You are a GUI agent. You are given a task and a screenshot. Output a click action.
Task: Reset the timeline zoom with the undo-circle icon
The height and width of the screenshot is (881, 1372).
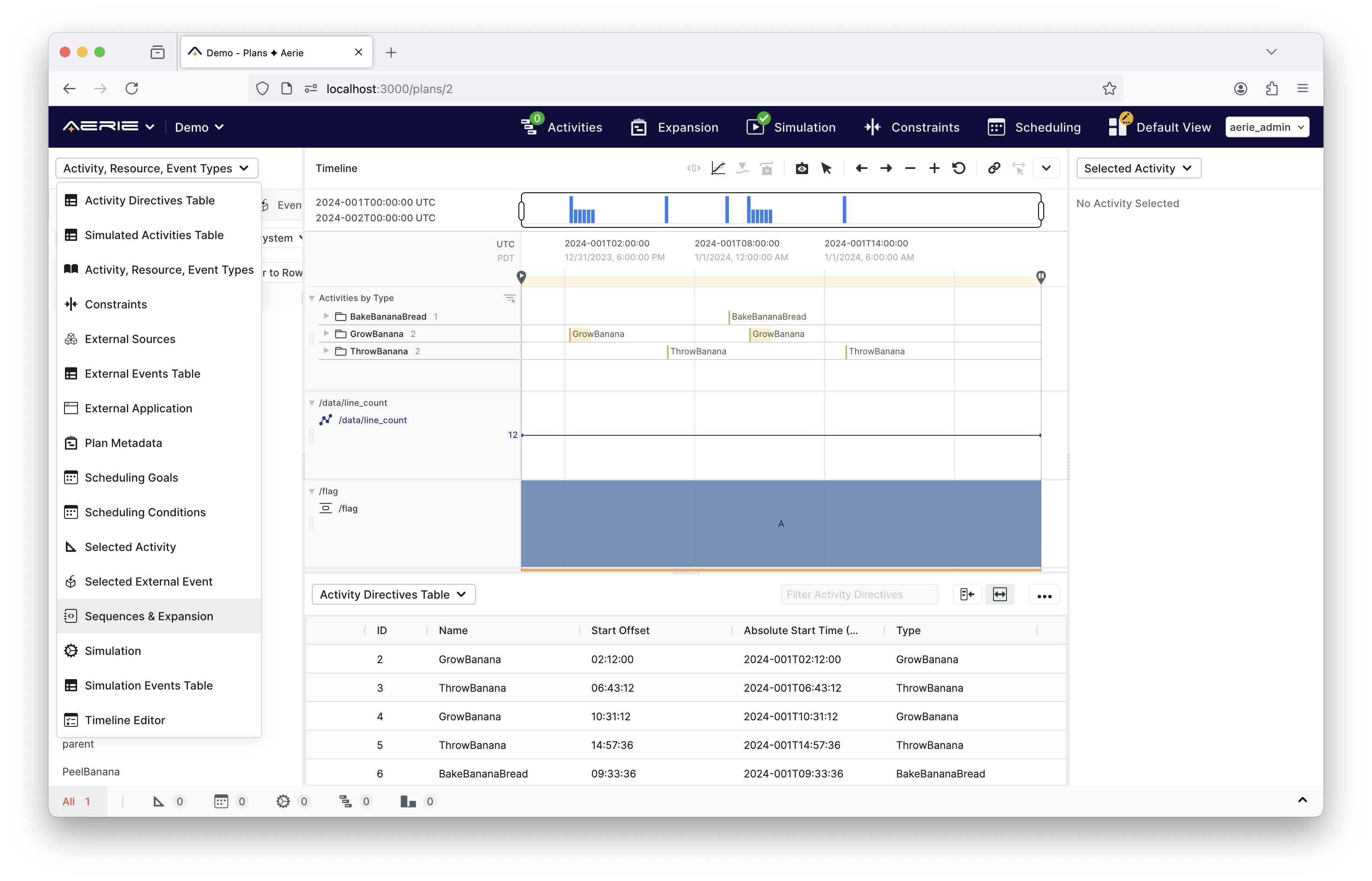point(959,168)
